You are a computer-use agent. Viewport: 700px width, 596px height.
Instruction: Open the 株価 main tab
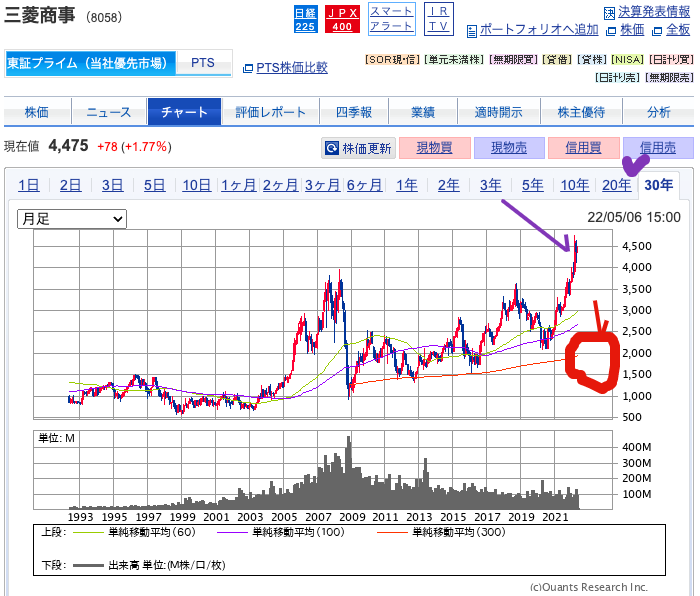click(x=37, y=112)
